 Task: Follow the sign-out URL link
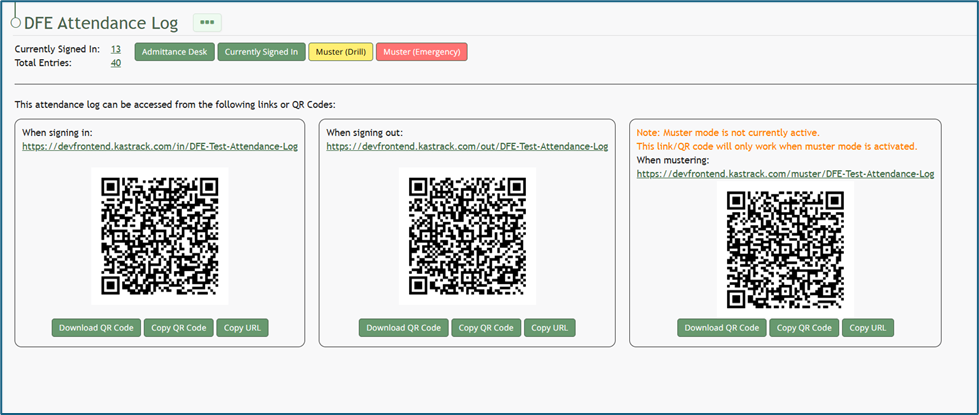(x=467, y=146)
